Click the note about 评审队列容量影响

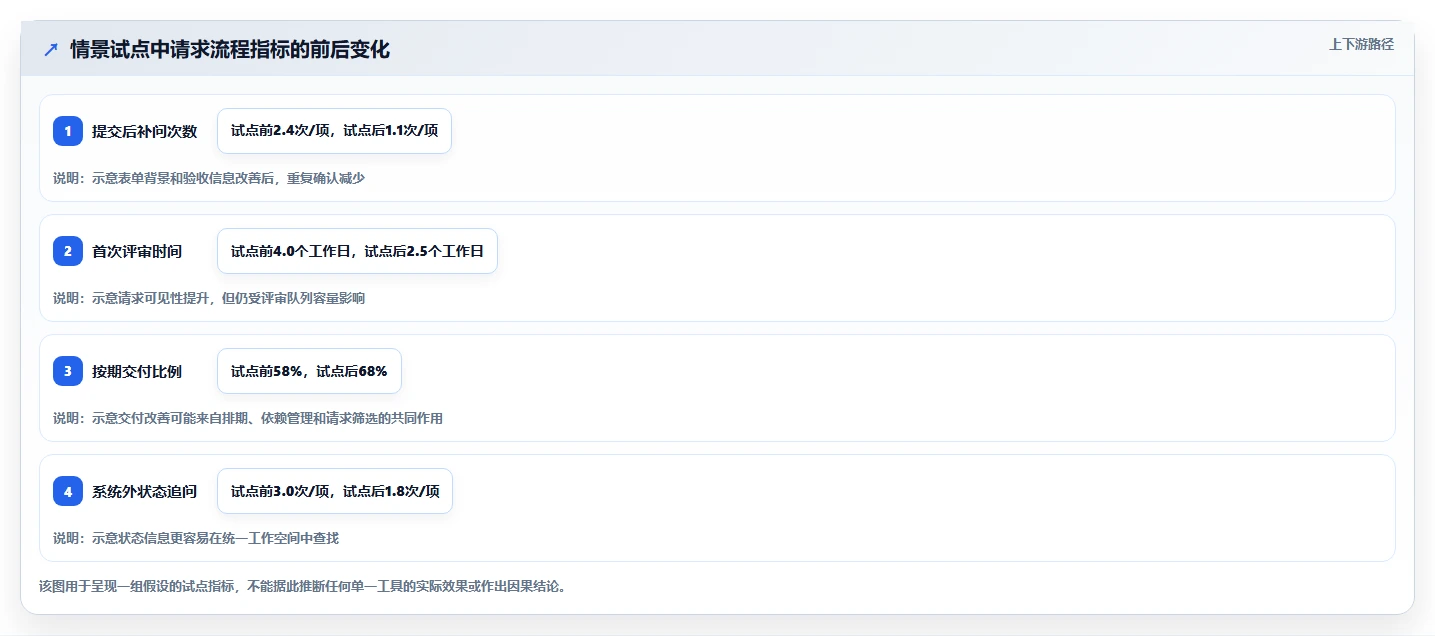209,298
